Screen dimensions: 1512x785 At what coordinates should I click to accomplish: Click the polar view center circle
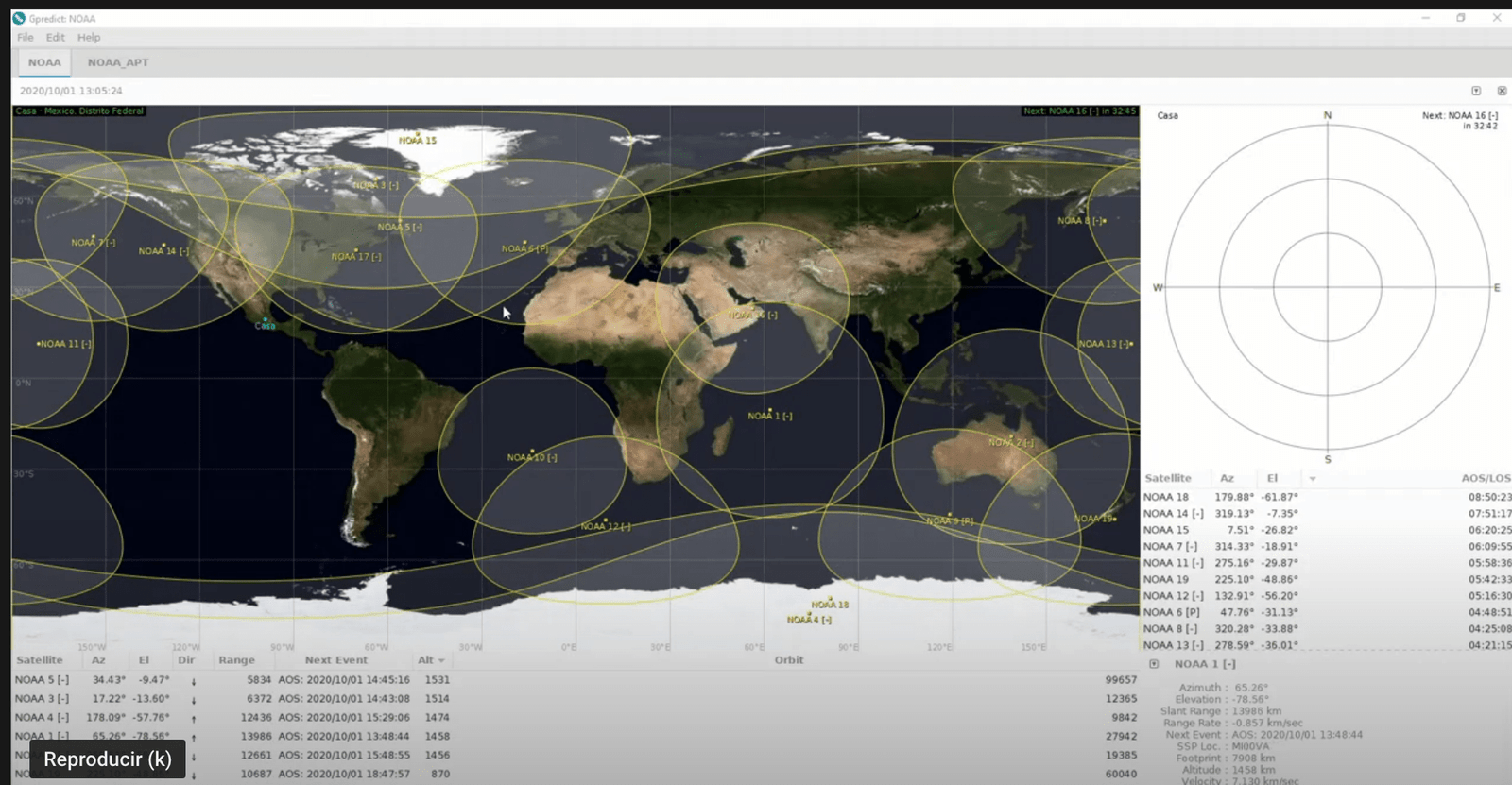1328,287
